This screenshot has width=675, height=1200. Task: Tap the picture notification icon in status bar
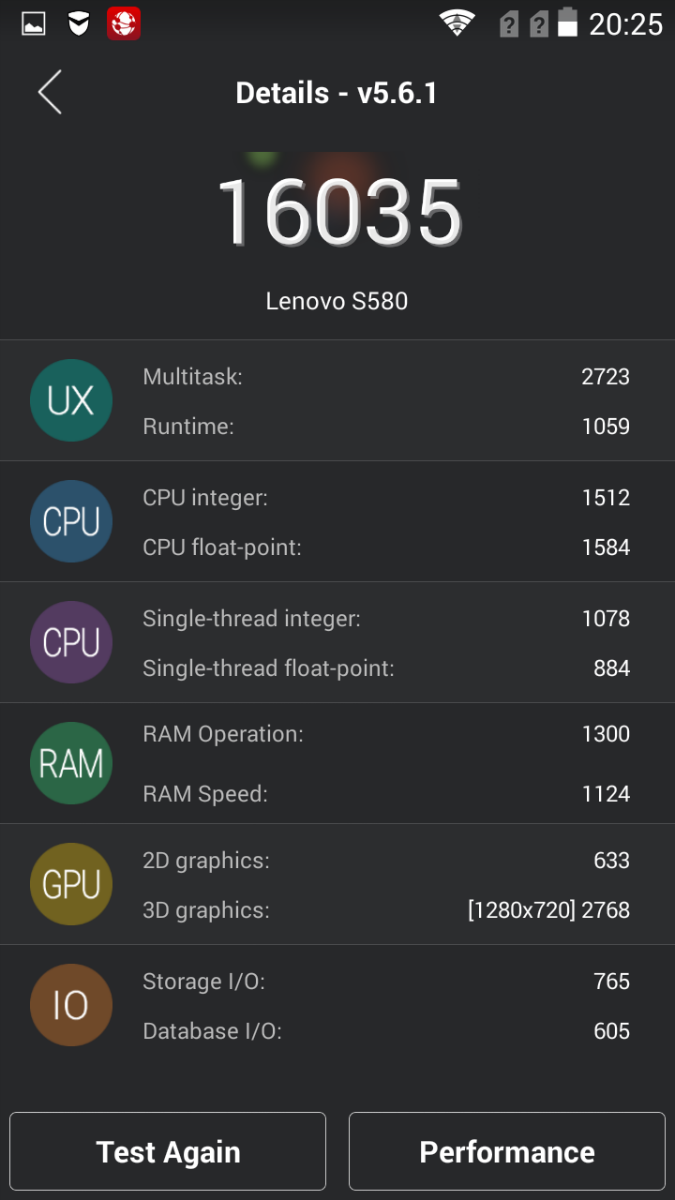[34, 23]
